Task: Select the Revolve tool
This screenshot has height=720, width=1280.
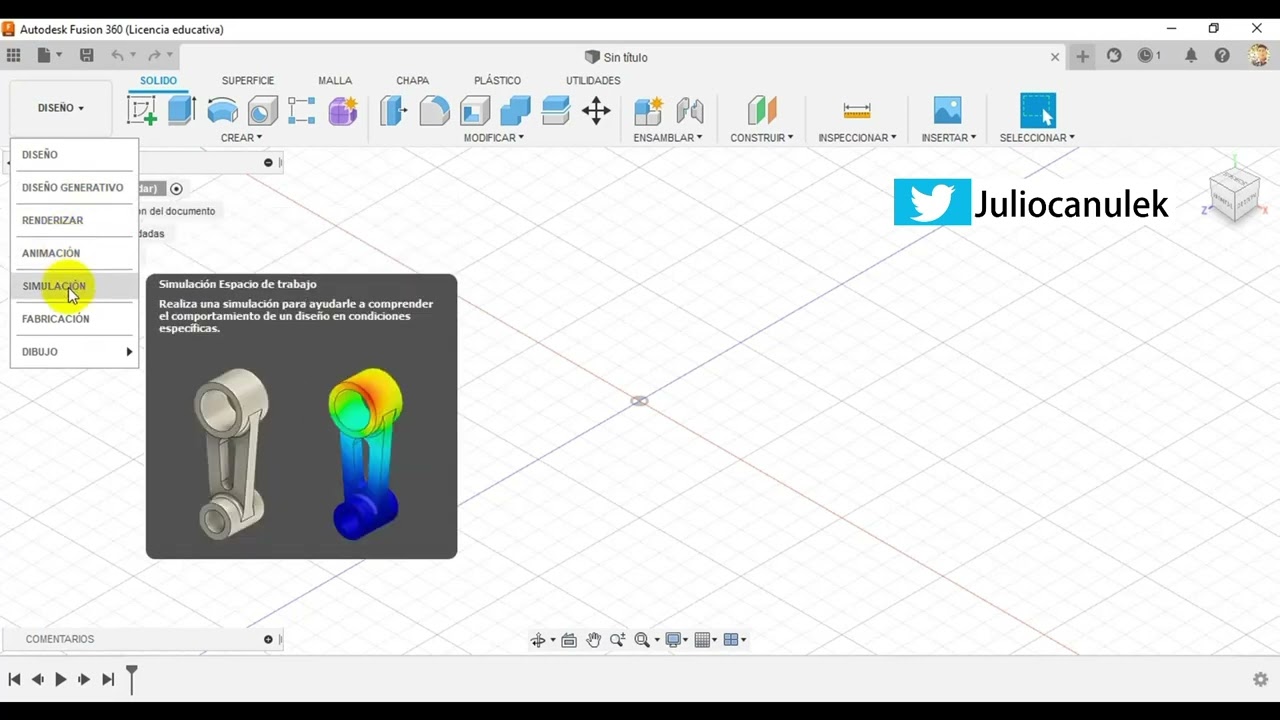Action: [x=222, y=110]
